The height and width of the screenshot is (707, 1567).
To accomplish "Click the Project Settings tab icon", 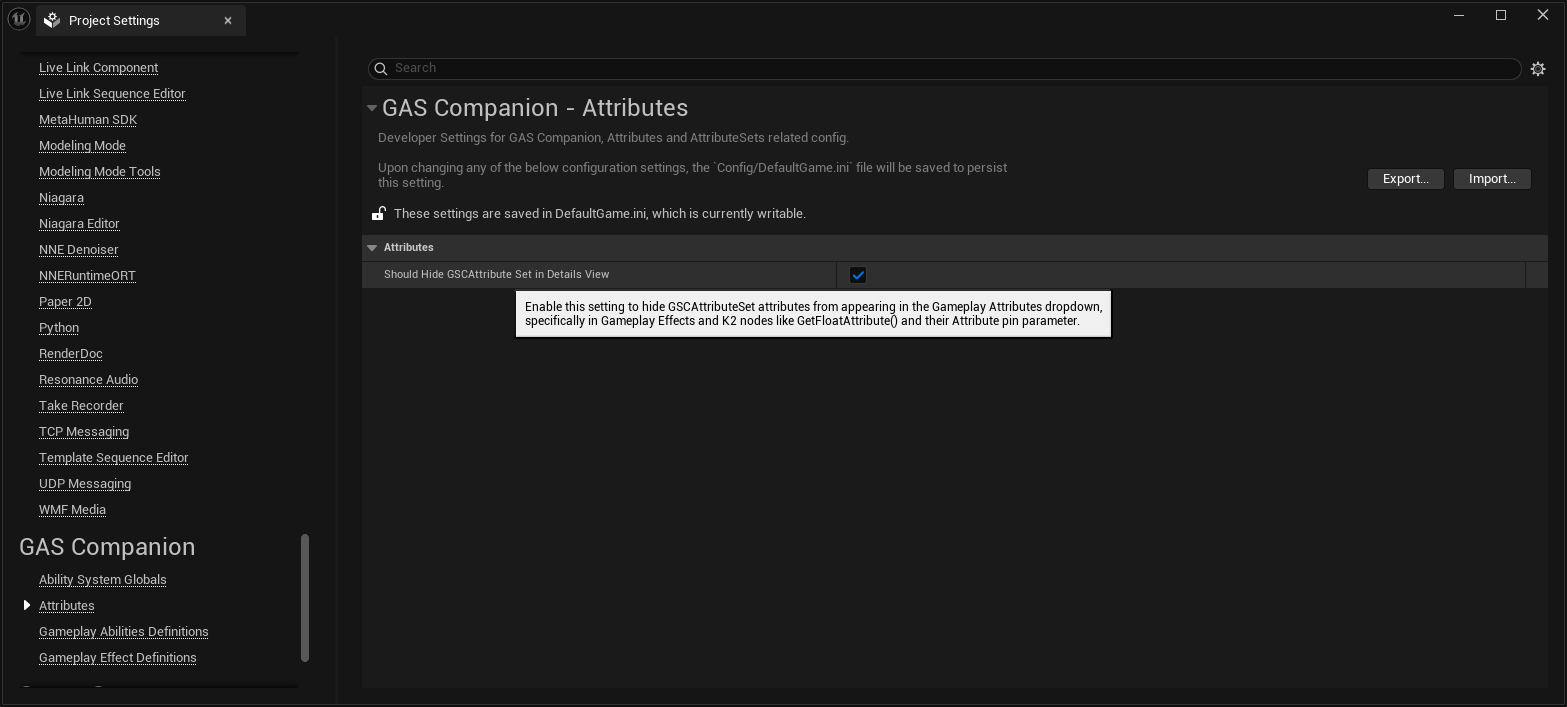I will point(53,20).
